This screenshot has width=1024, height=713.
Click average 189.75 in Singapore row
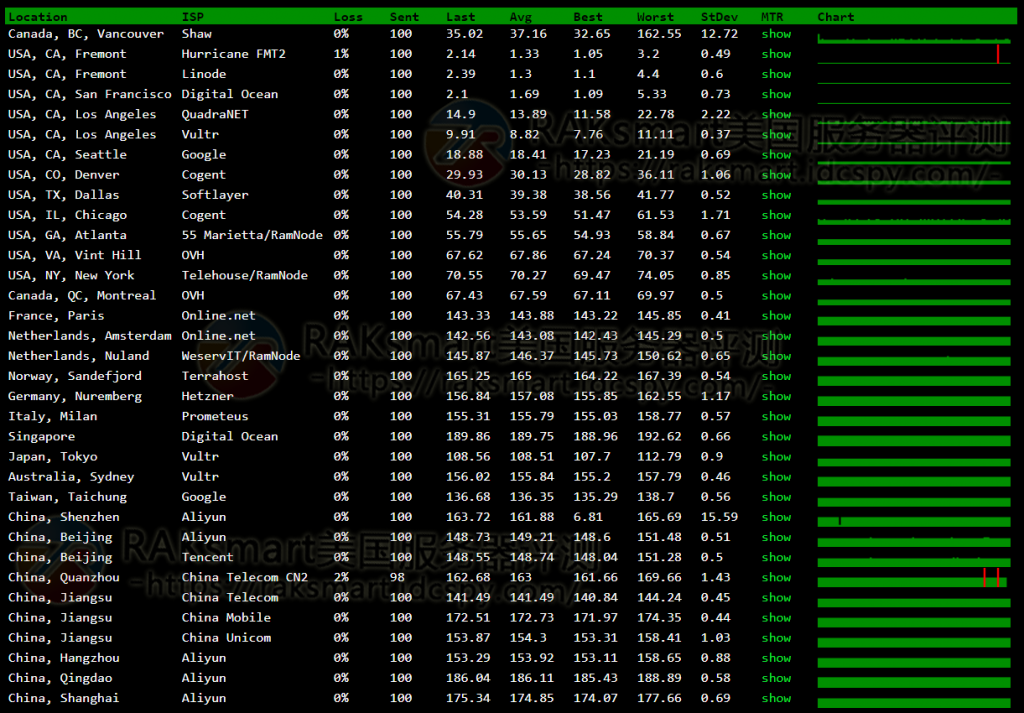pos(532,437)
